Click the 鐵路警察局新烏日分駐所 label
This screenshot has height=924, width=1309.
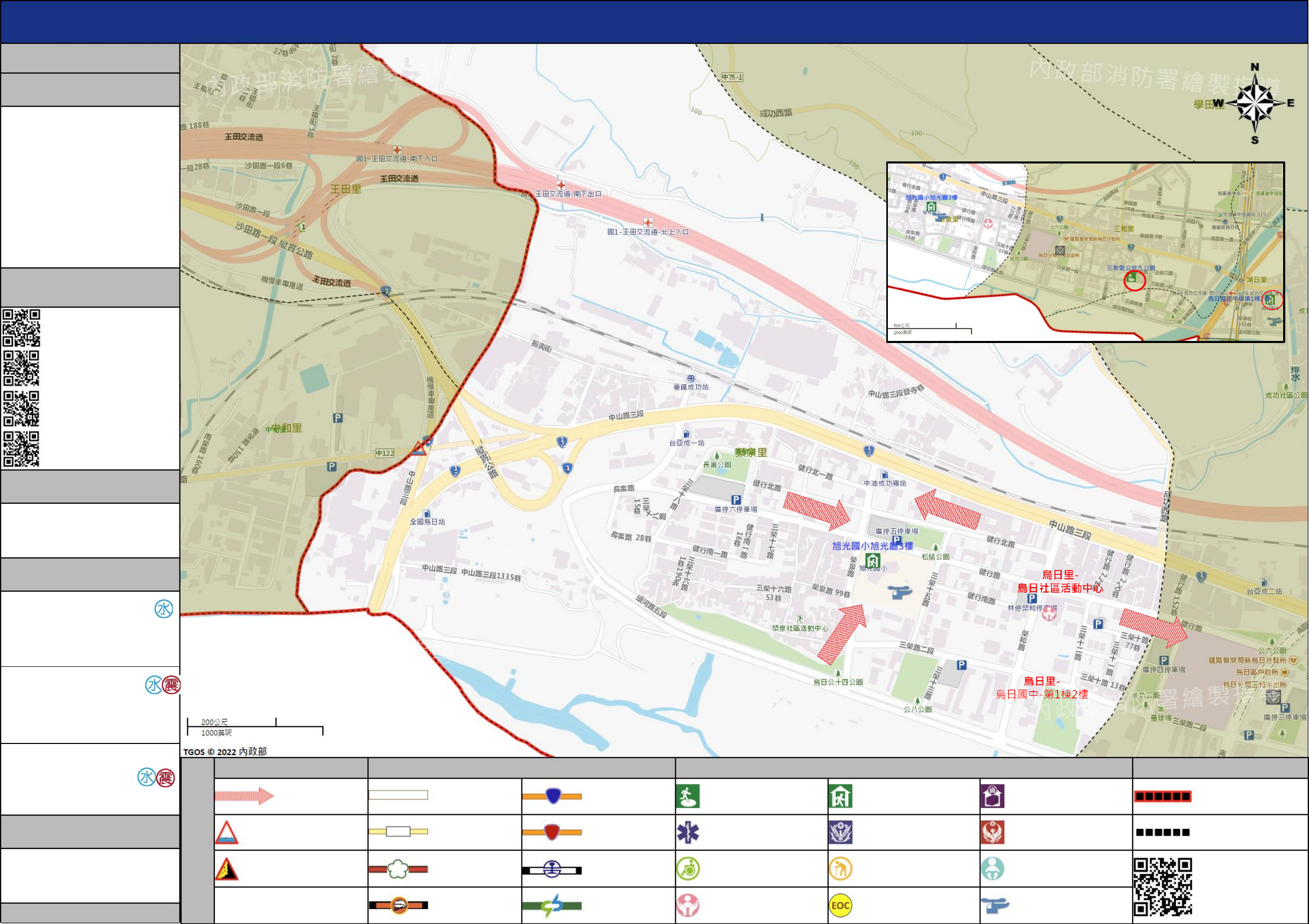(1247, 660)
